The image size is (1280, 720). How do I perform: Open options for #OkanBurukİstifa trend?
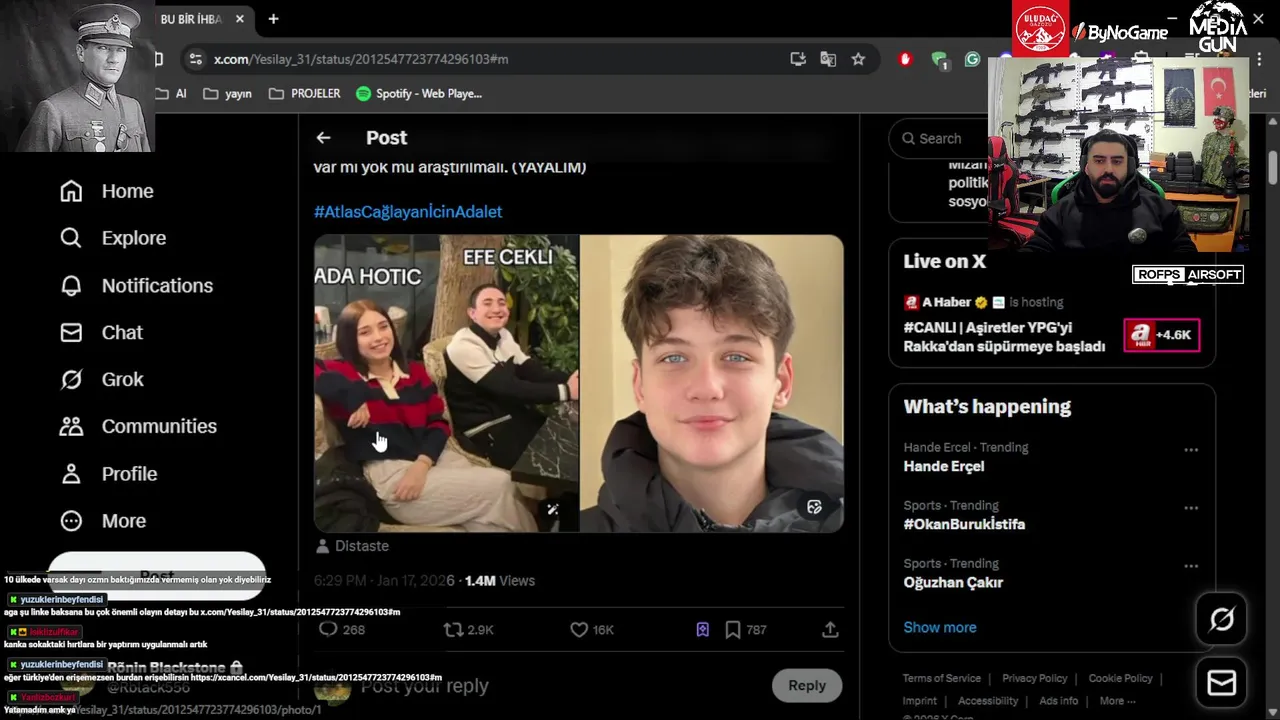pyautogui.click(x=1191, y=508)
